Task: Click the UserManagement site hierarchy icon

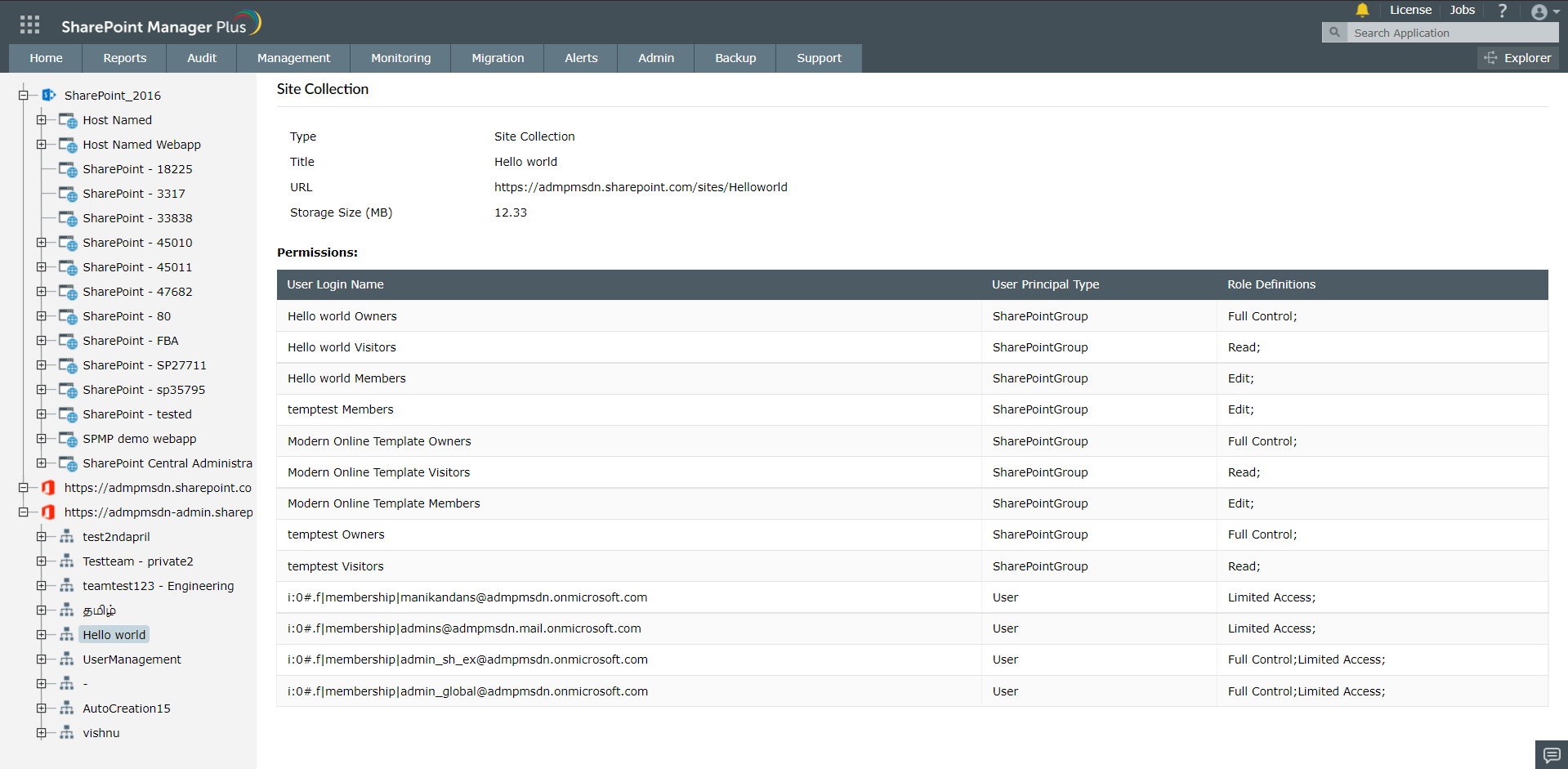Action: click(67, 659)
